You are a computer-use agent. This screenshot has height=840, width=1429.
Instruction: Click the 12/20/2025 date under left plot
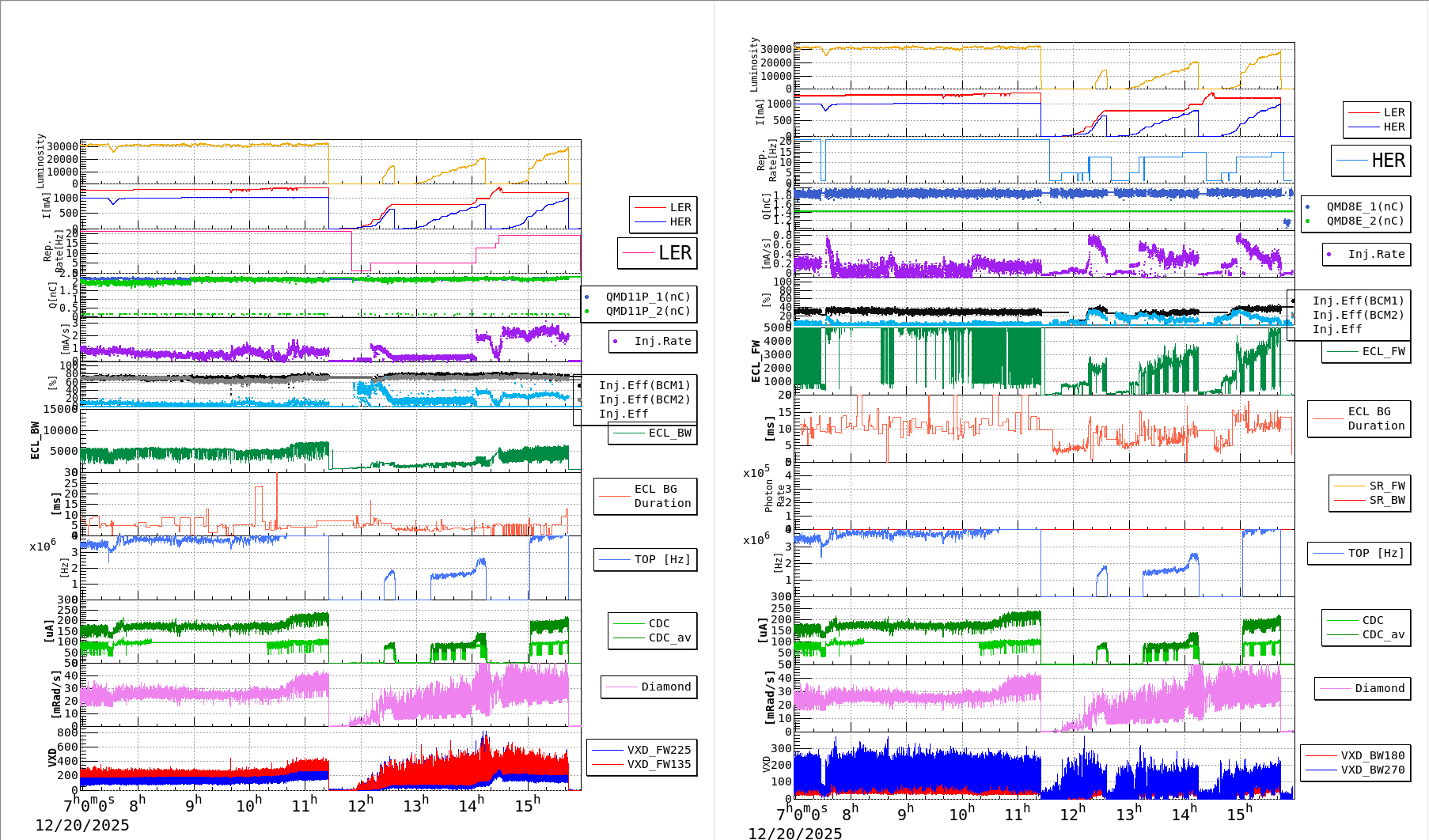(82, 825)
